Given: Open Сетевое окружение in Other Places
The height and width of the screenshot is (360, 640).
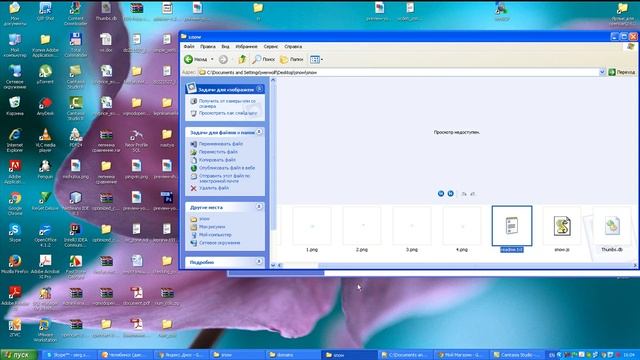Looking at the screenshot, I should tap(219, 243).
